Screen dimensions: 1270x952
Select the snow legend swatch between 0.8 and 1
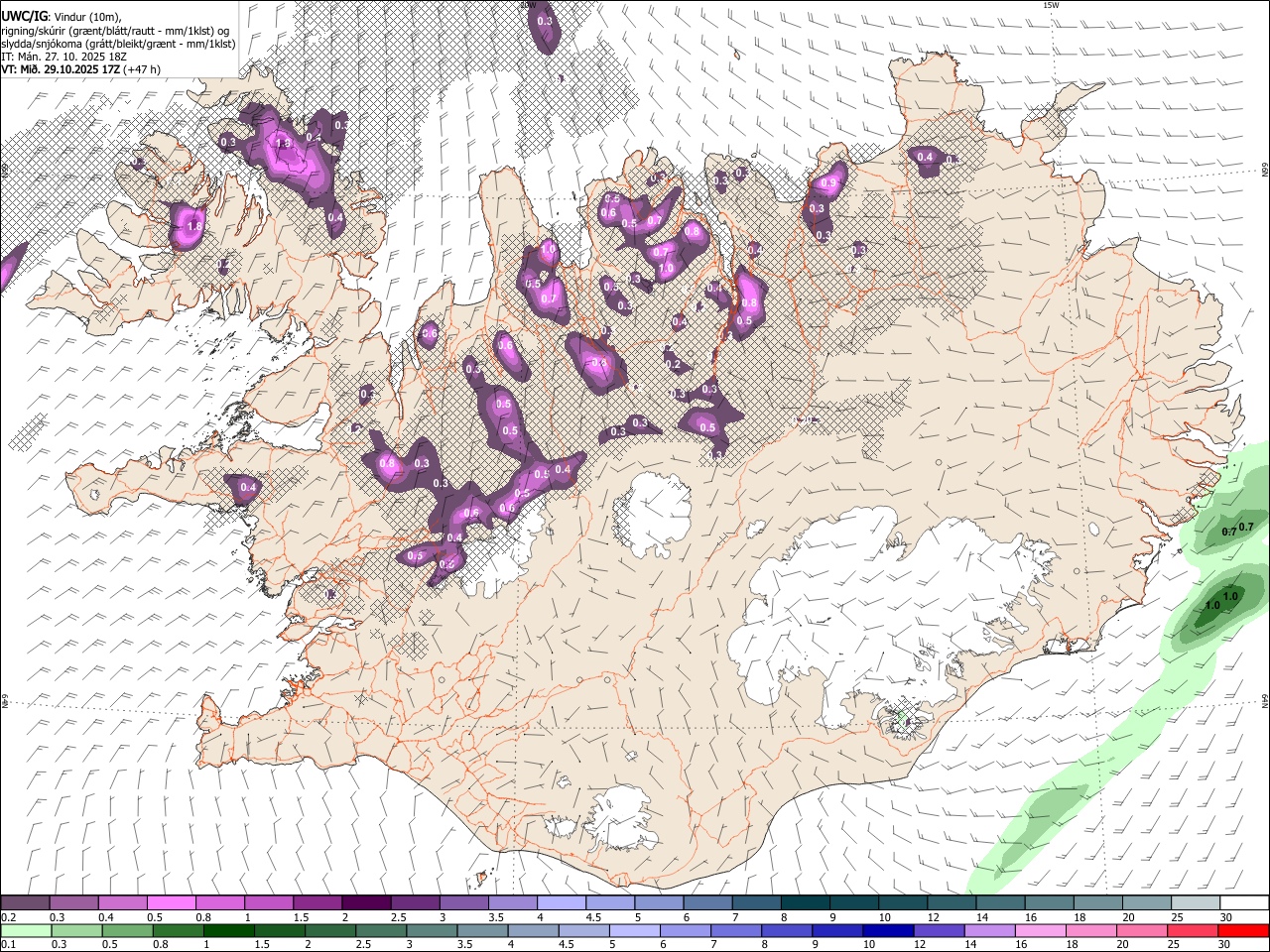(x=219, y=903)
